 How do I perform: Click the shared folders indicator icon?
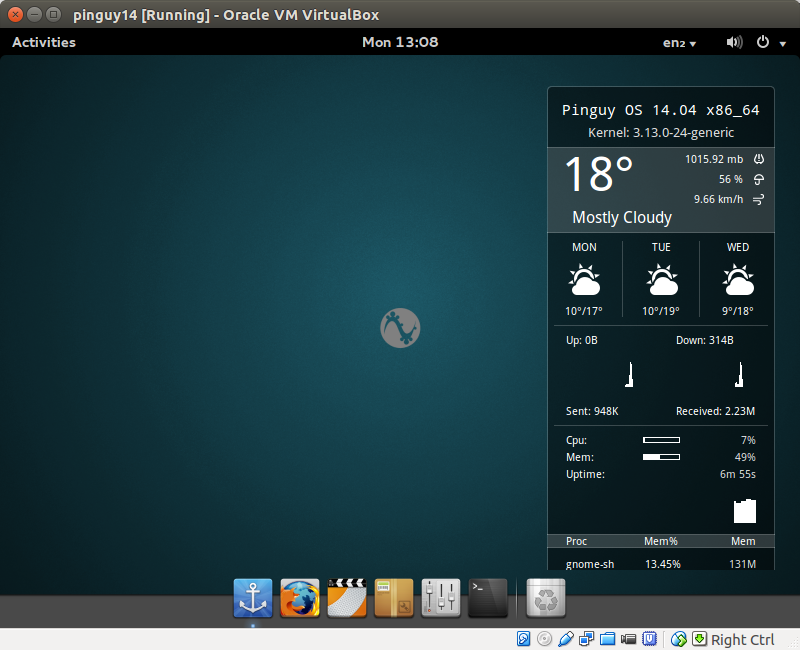coord(608,639)
